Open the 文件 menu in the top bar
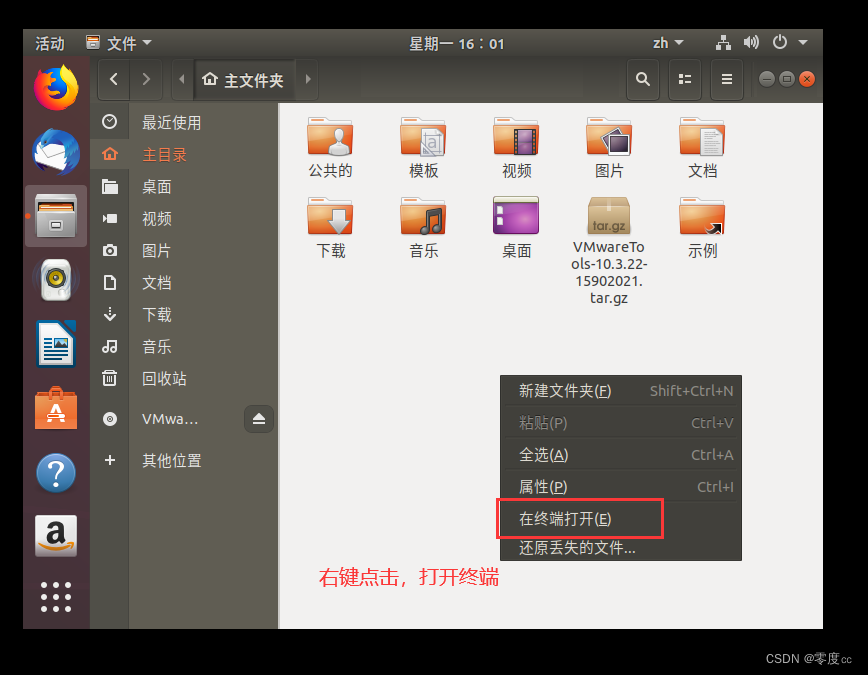Viewport: 868px width, 675px height. click(x=118, y=43)
